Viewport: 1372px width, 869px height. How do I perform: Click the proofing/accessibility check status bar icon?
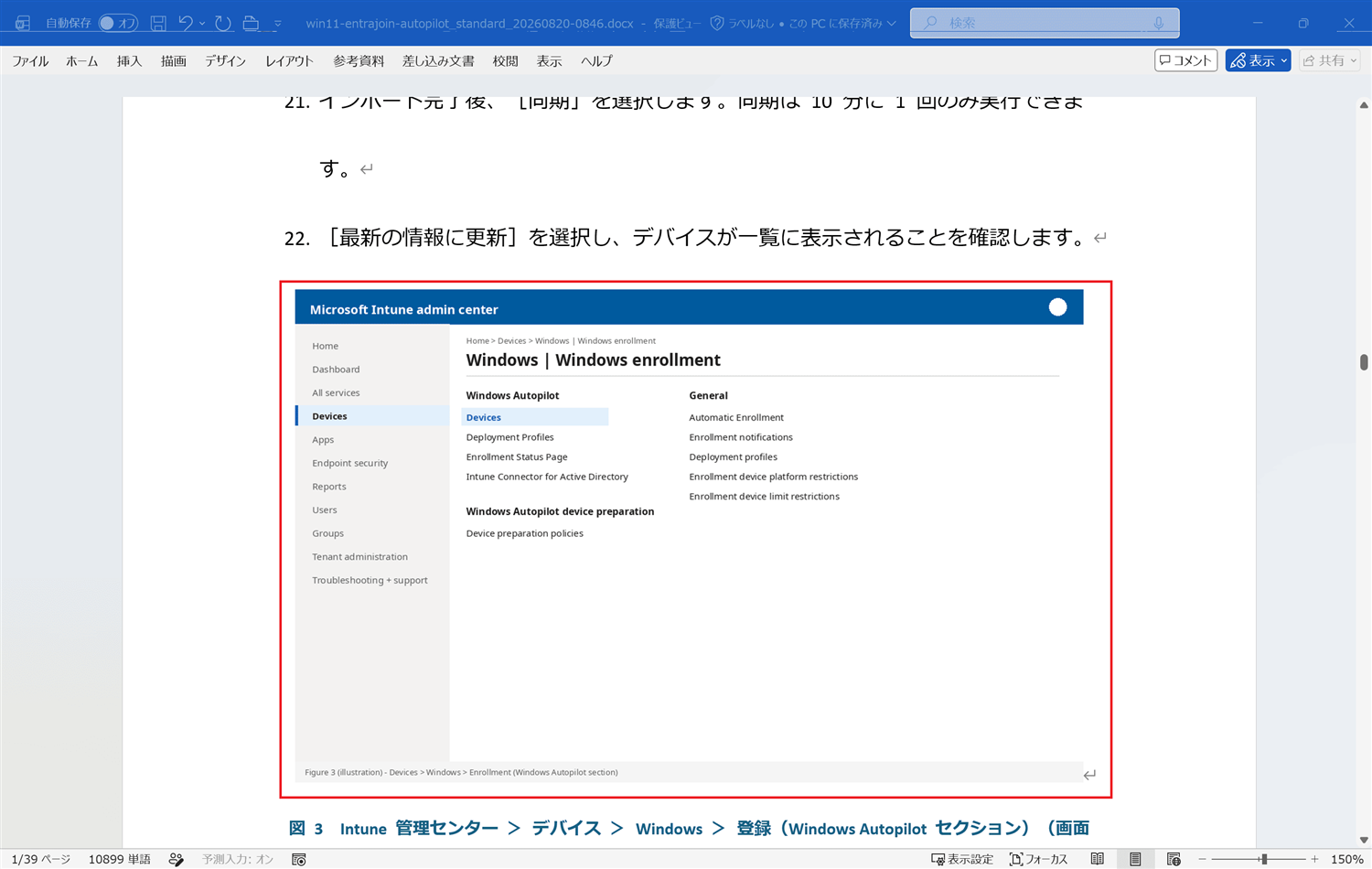177,859
